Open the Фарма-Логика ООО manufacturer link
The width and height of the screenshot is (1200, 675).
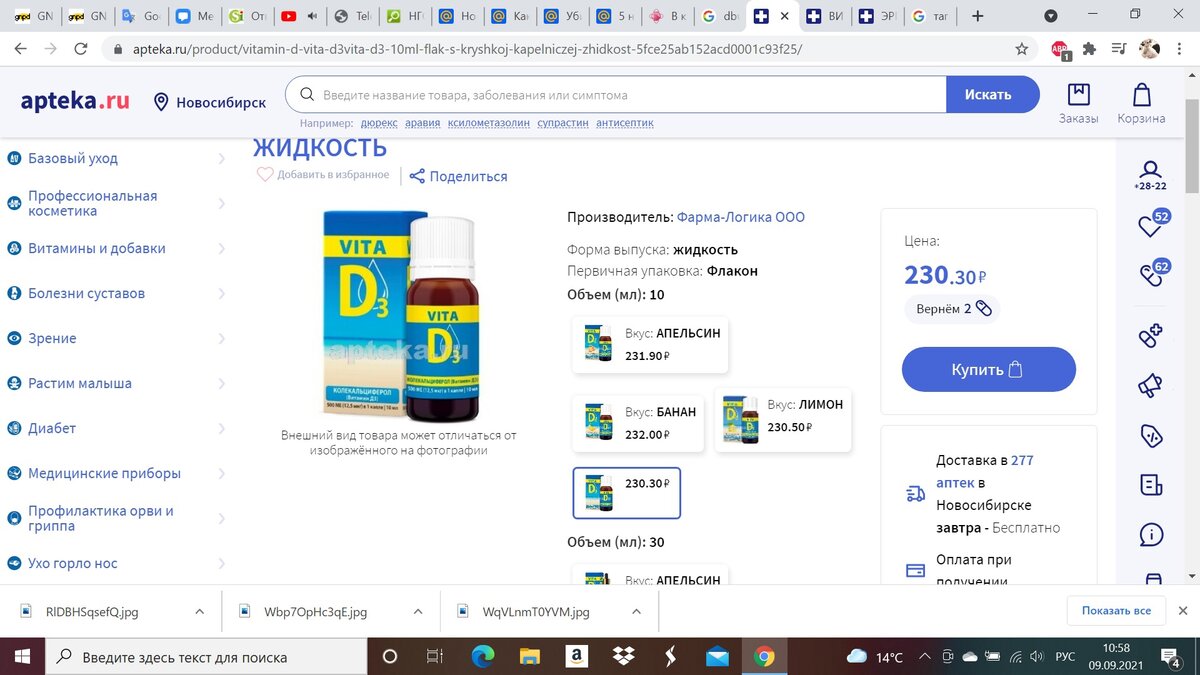(x=741, y=217)
